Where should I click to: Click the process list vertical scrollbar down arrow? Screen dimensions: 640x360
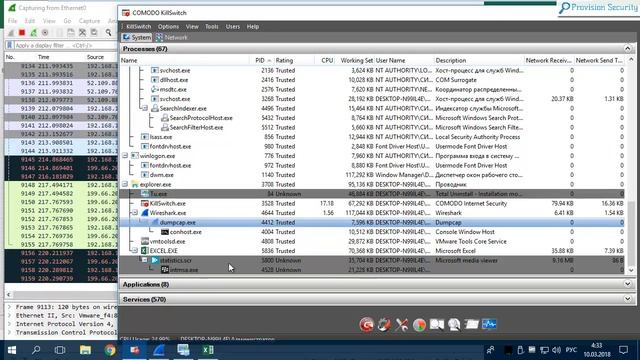(x=631, y=270)
